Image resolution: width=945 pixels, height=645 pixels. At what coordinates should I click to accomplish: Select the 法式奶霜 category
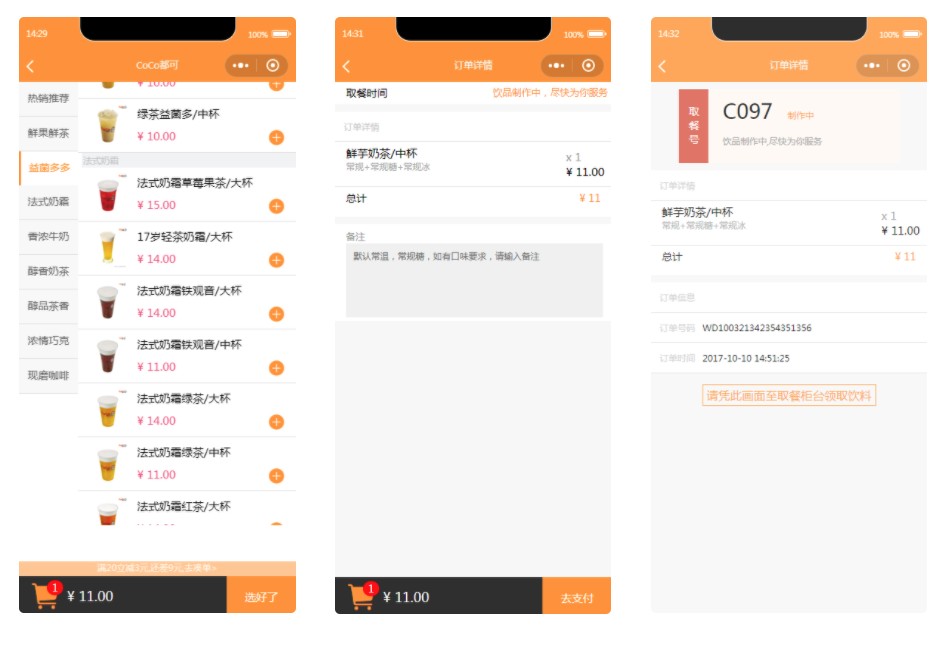click(x=48, y=202)
